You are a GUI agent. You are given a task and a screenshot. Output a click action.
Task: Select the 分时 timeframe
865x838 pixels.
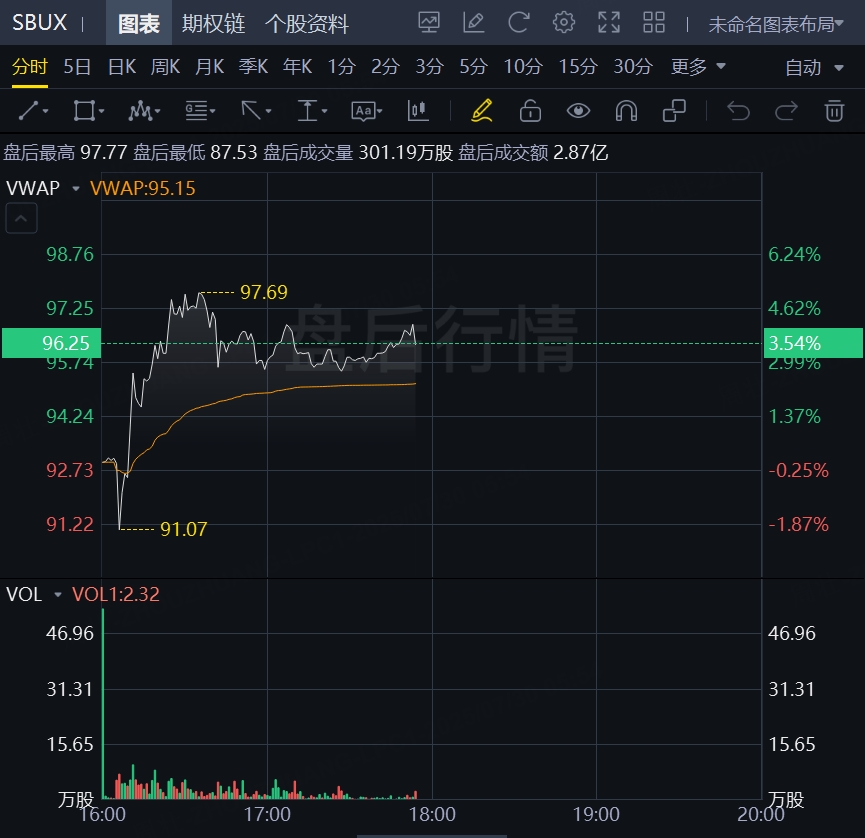coord(30,67)
